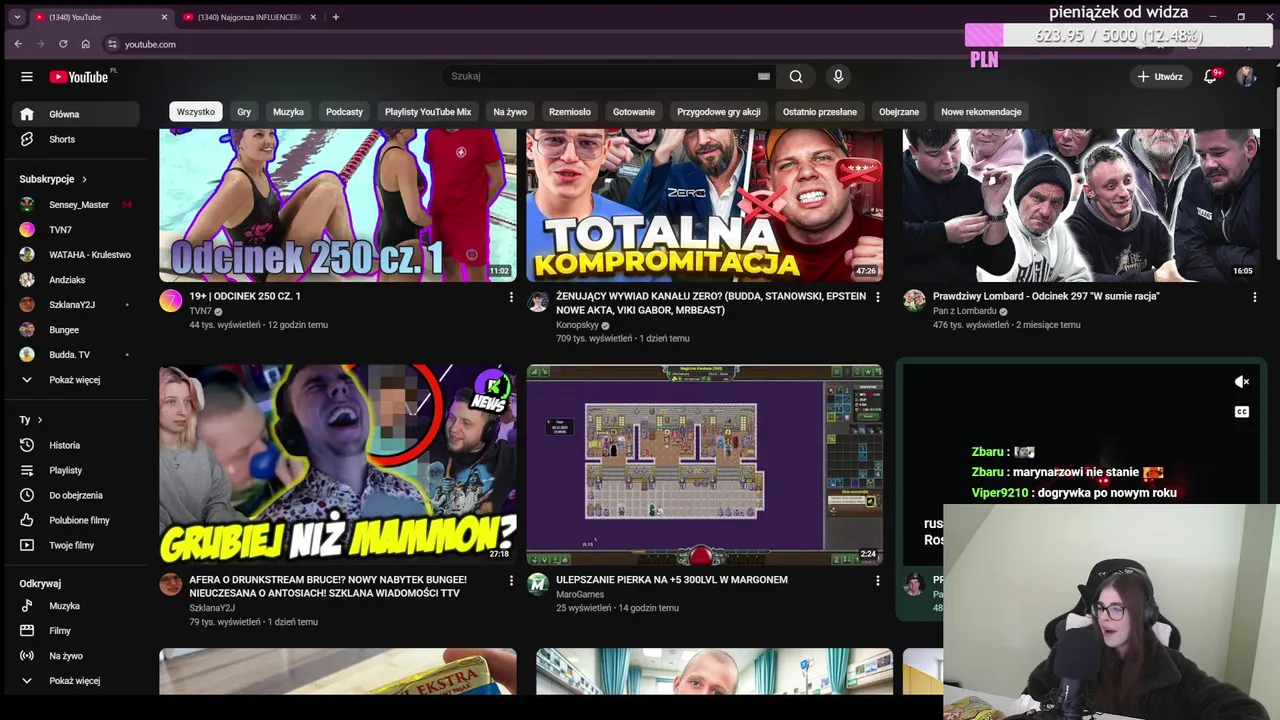Open Historia in the sidebar
1280x720 pixels.
[x=76, y=445]
